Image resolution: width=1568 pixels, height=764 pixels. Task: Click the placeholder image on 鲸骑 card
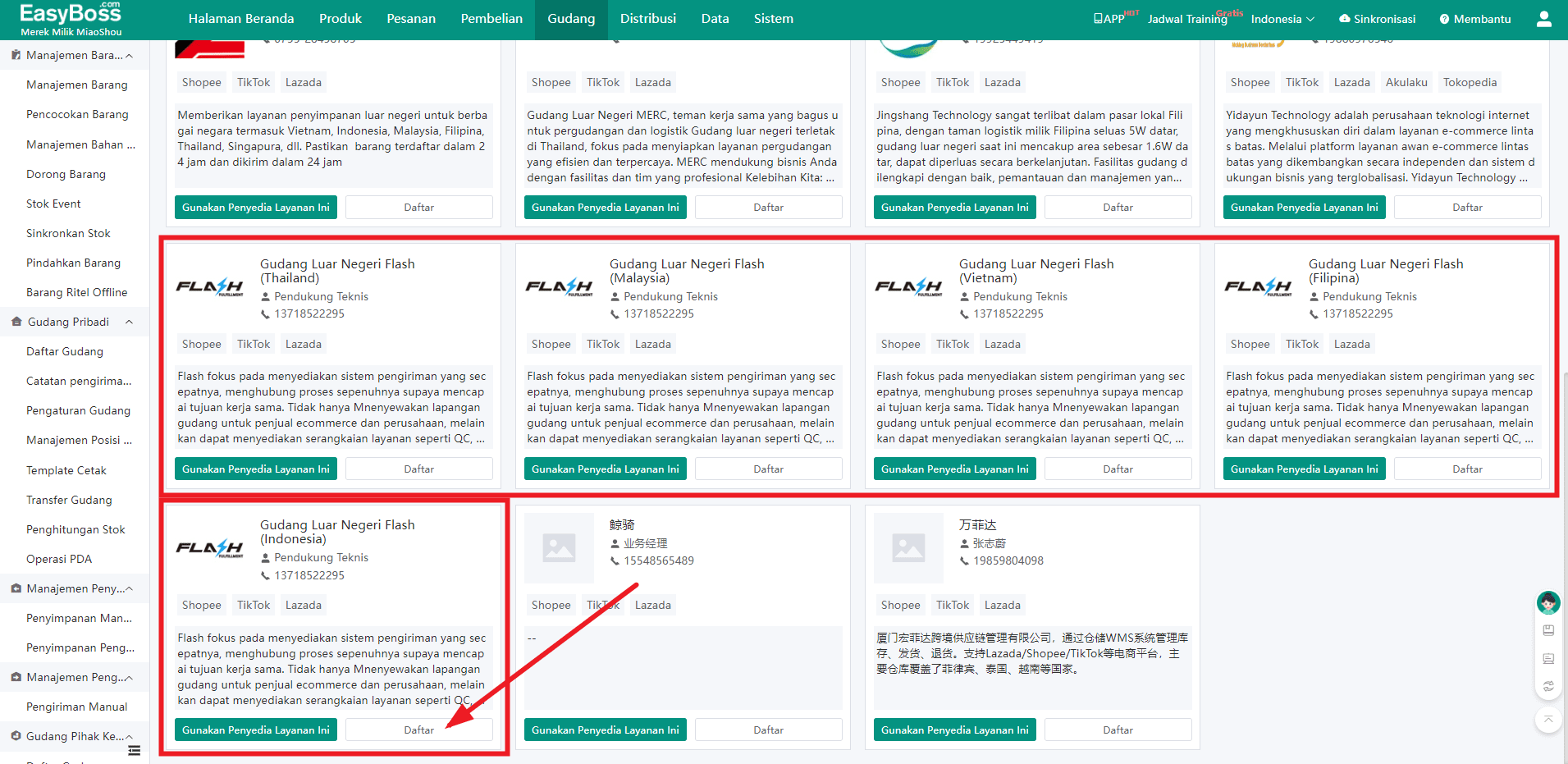559,548
